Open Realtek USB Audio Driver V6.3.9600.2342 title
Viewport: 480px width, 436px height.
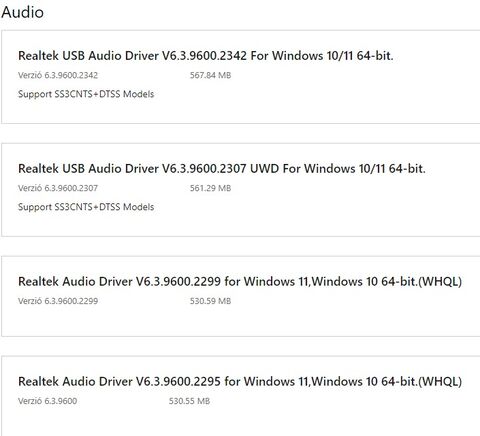206,56
